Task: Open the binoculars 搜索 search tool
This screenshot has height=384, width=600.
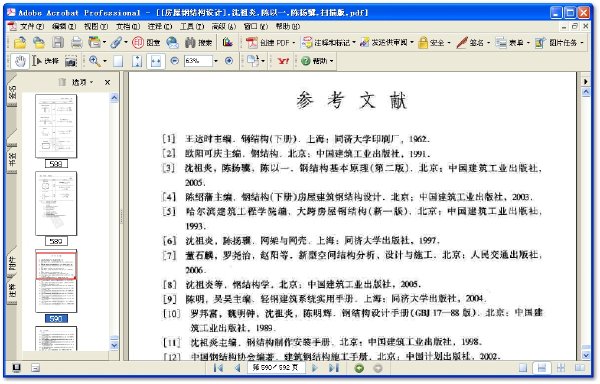Action: 198,42
